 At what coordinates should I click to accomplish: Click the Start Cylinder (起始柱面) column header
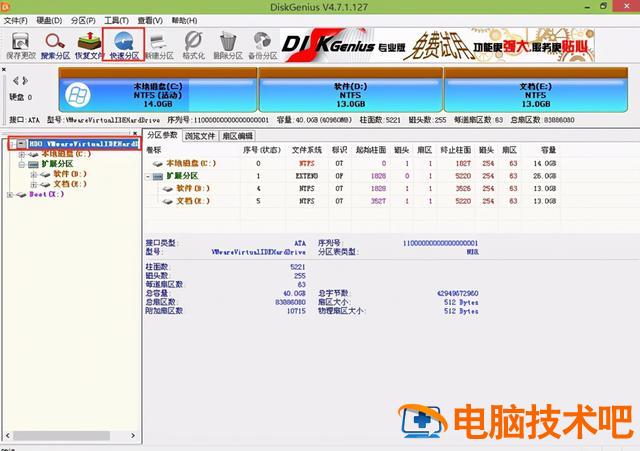pos(370,150)
